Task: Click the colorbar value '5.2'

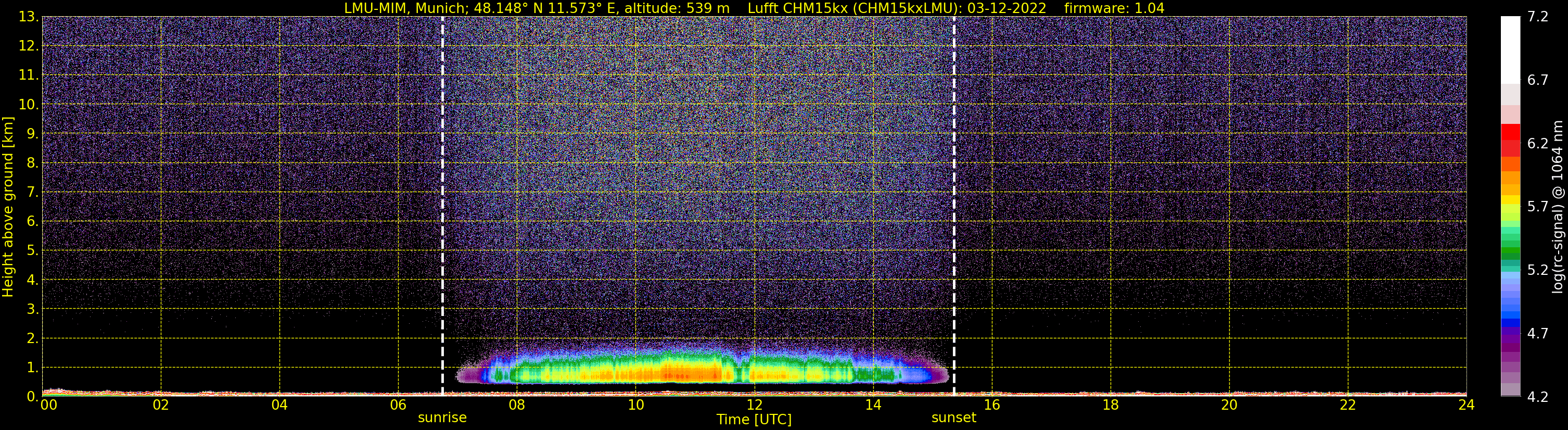Action: pos(1538,270)
